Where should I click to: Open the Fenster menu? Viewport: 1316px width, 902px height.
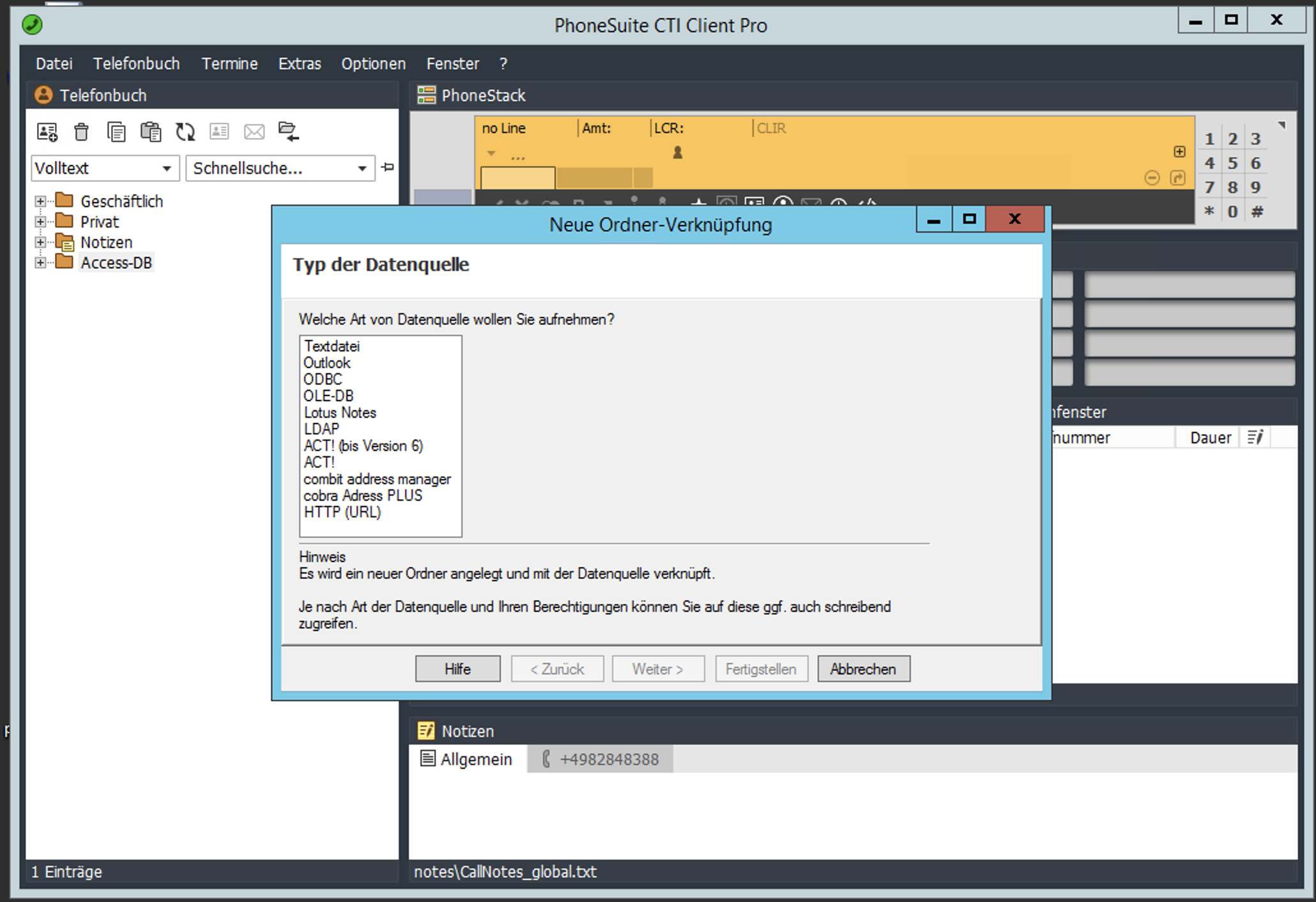[x=452, y=64]
